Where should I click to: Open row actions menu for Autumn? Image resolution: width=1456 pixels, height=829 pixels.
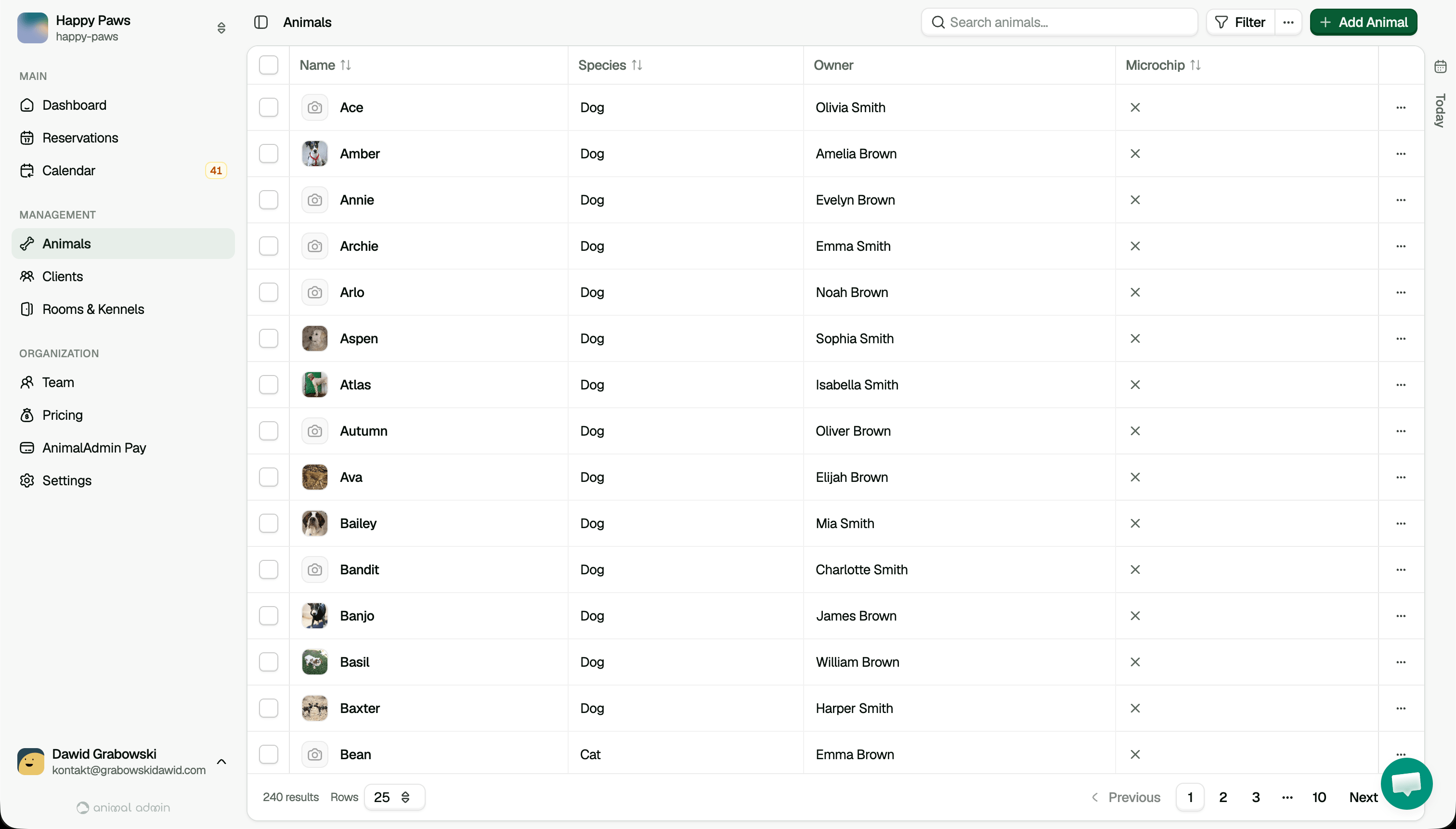pos(1401,431)
